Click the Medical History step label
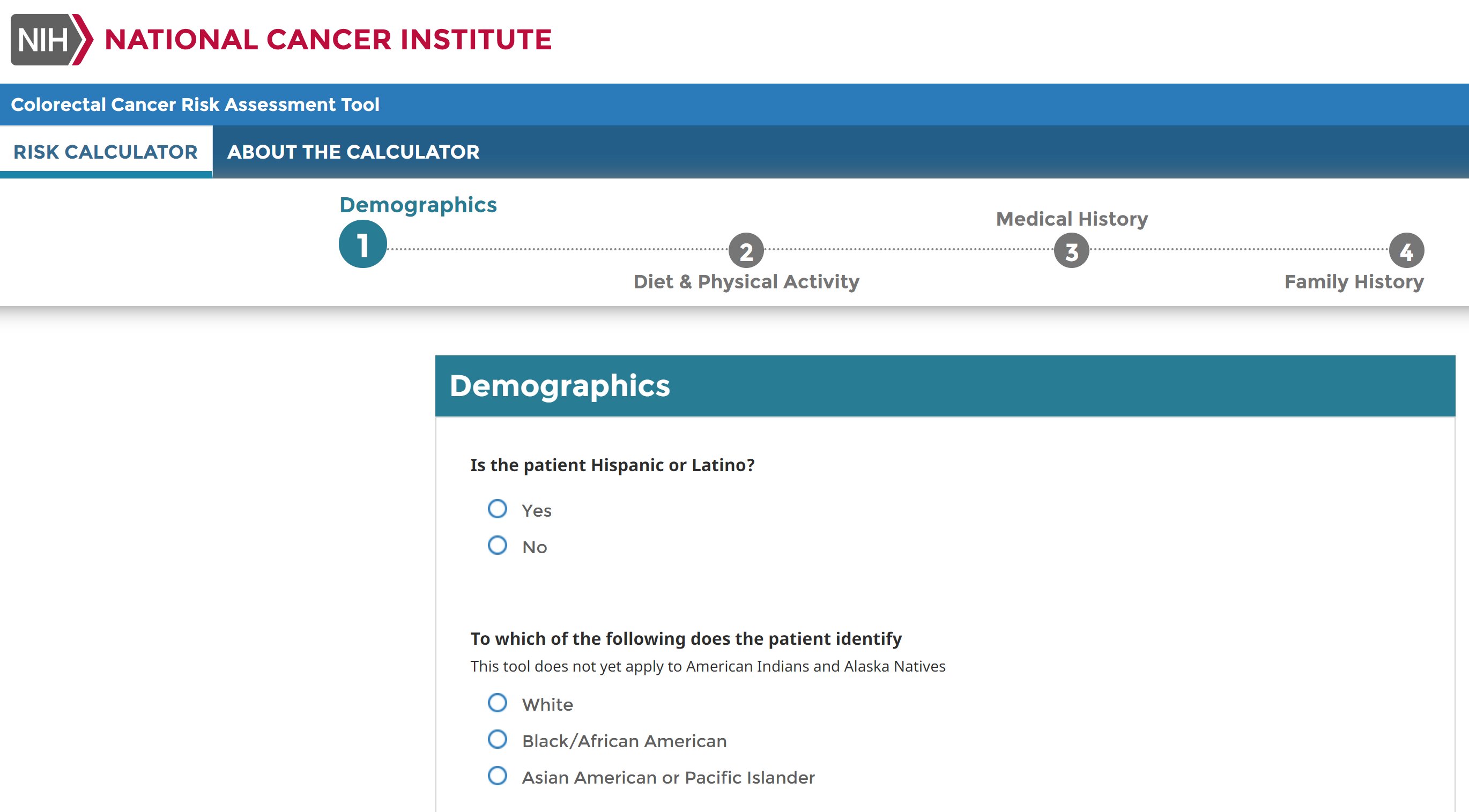1469x812 pixels. point(1072,219)
